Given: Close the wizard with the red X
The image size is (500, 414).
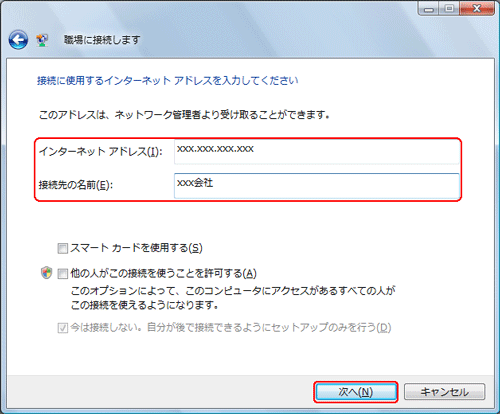Looking at the screenshot, I should coord(477,9).
